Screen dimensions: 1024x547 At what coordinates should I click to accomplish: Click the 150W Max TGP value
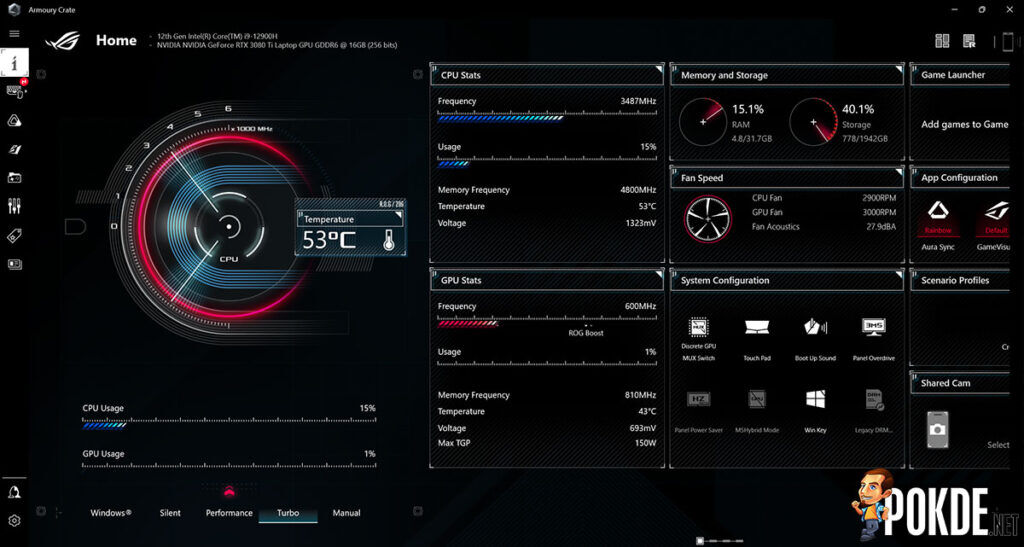click(x=645, y=443)
